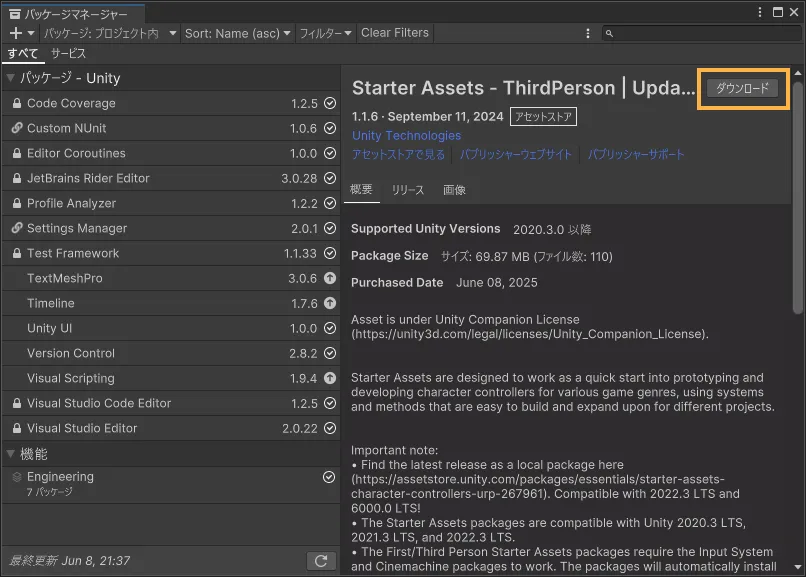Screen dimensions: 806x577
Task: Click the scroll down arrow in details panel
Action: [x=798, y=567]
